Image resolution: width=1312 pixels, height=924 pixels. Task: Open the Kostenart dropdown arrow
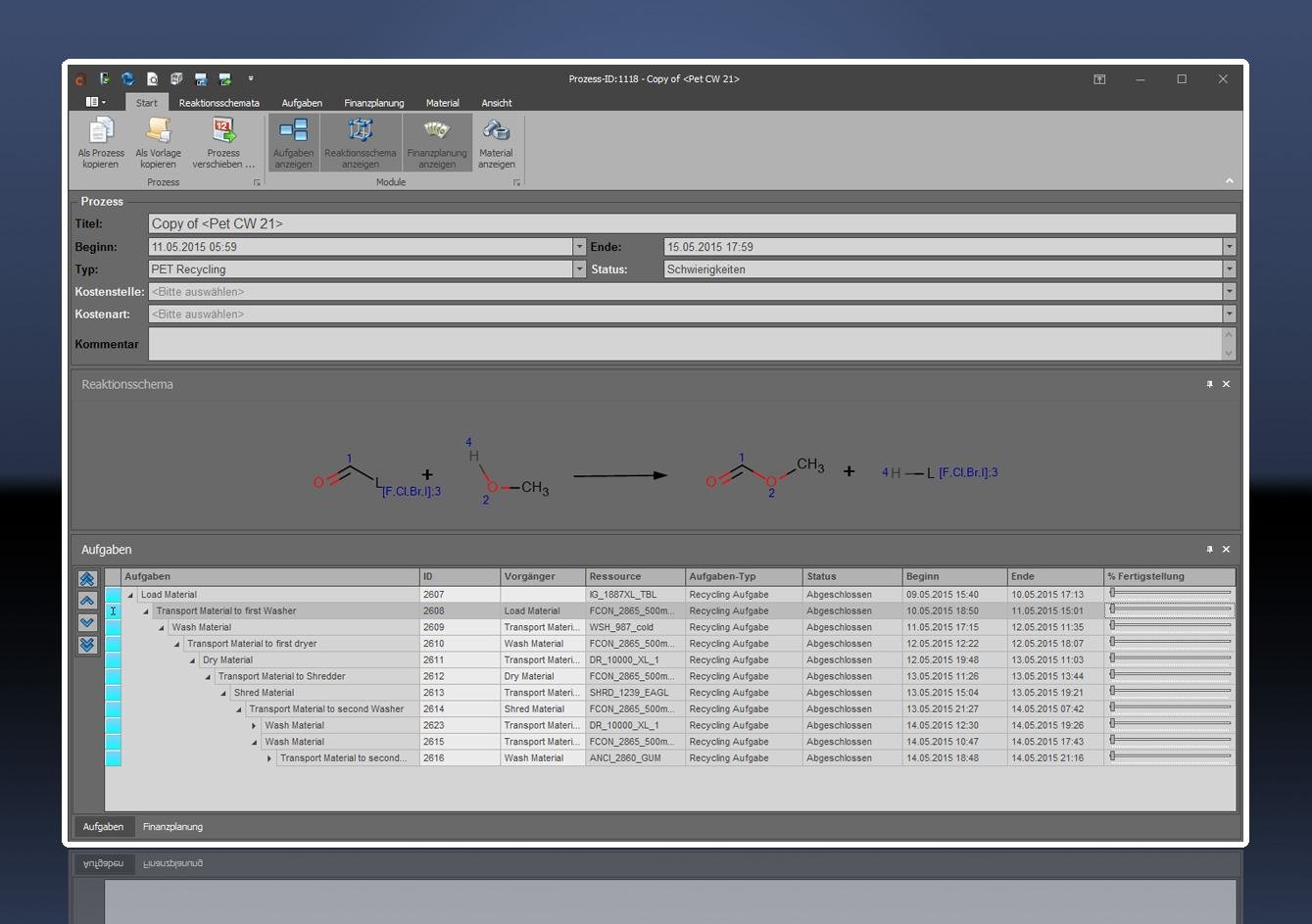click(x=1229, y=315)
